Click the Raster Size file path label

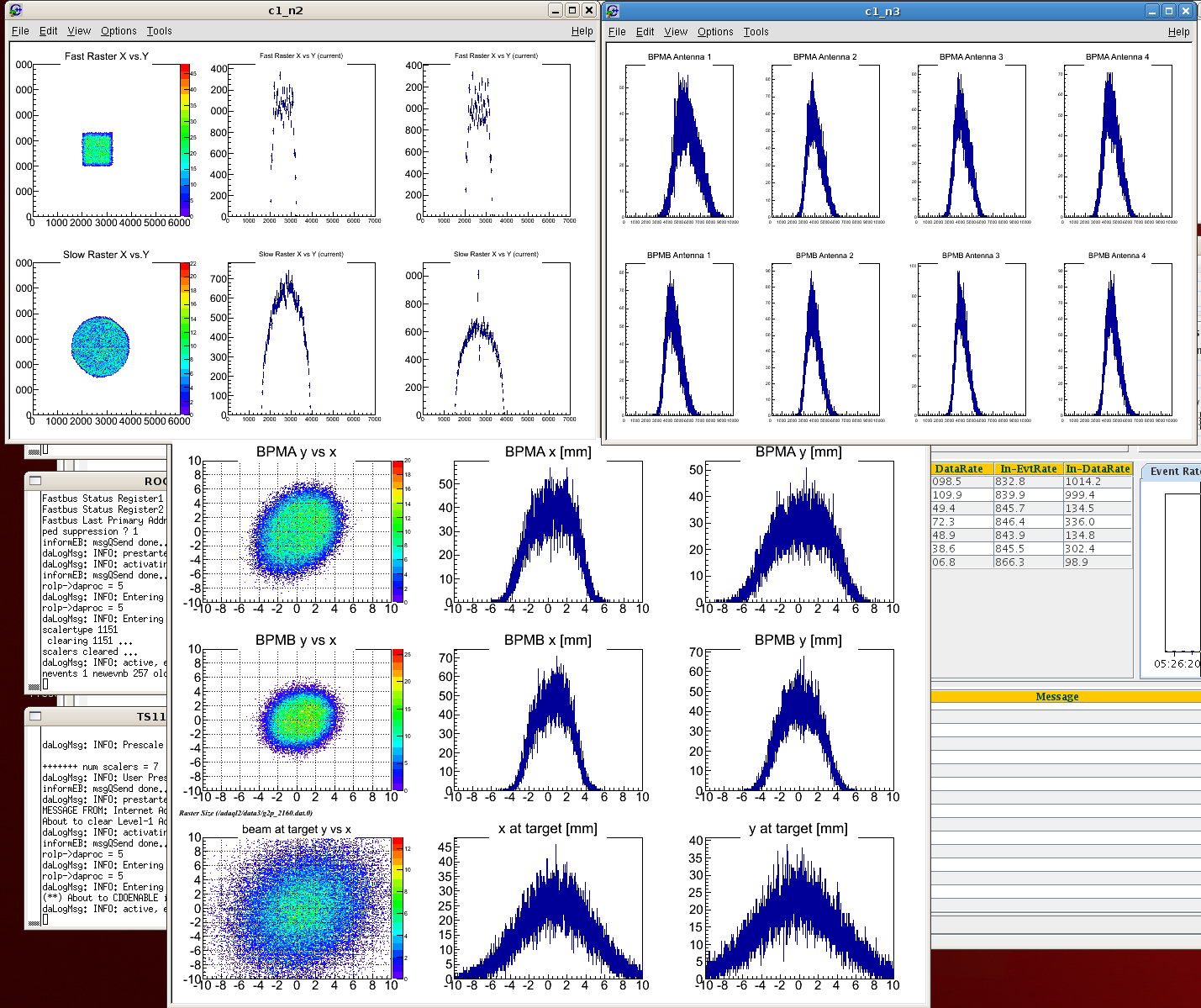click(245, 813)
